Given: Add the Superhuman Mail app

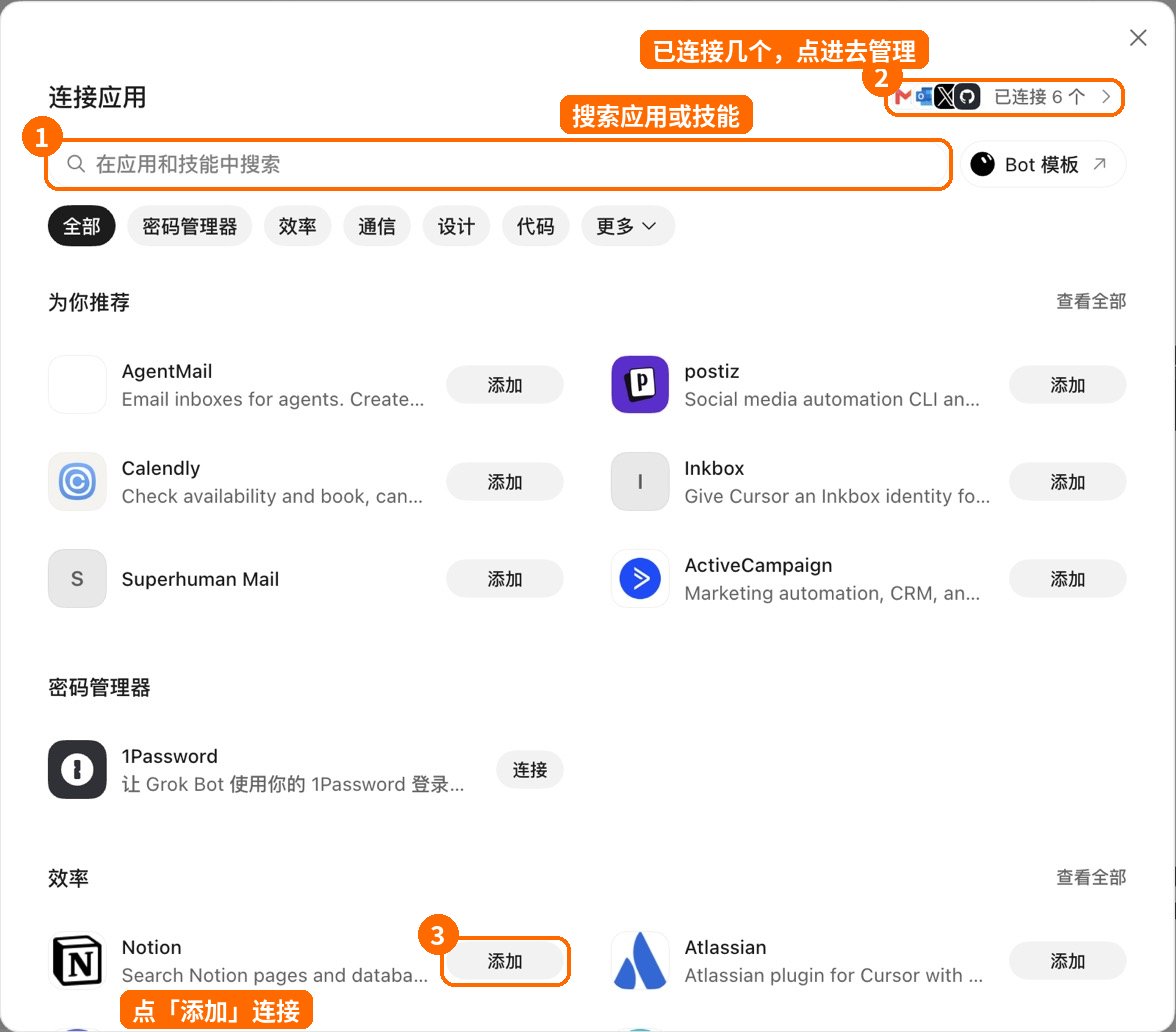Looking at the screenshot, I should 505,578.
